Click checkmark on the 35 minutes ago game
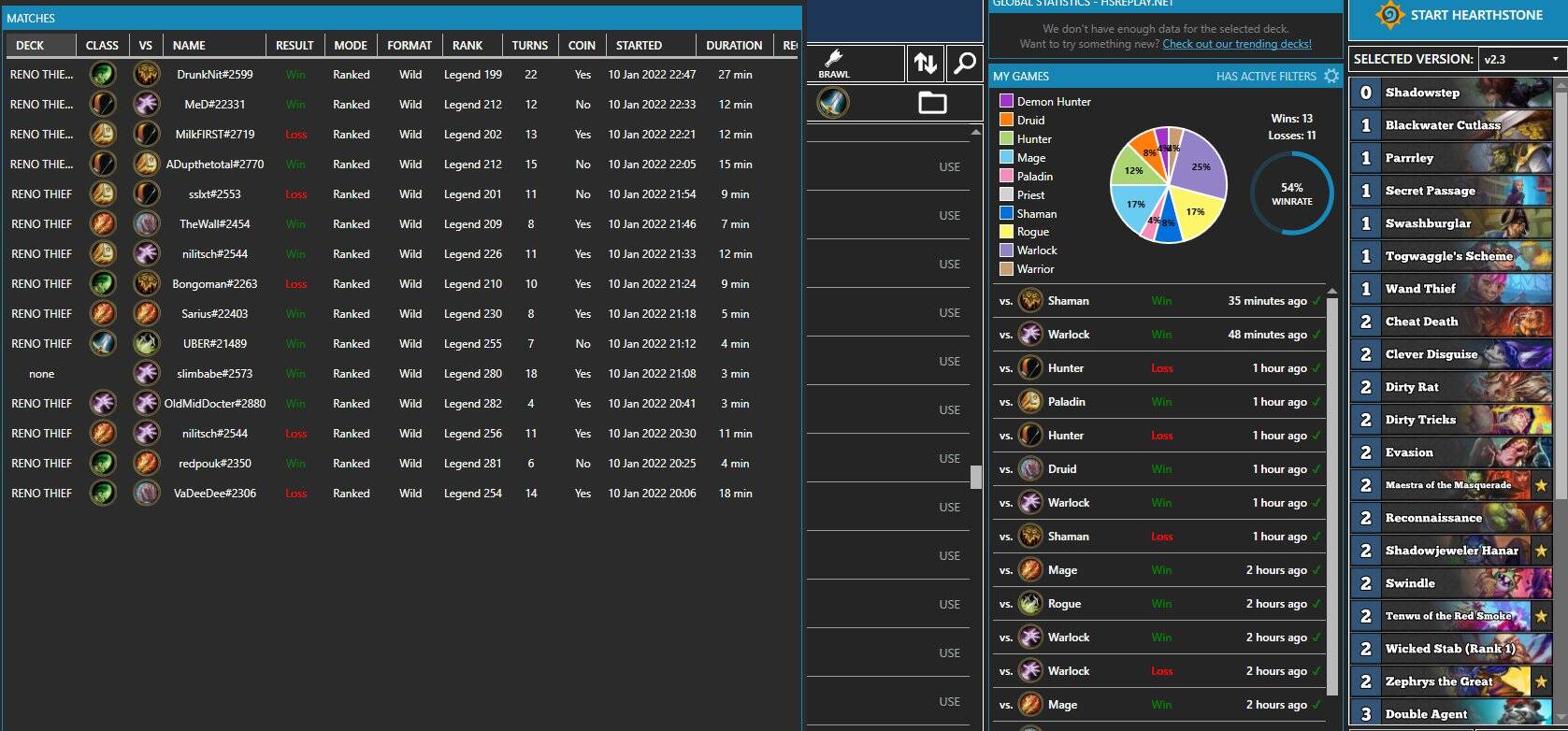Image resolution: width=1568 pixels, height=731 pixels. click(1316, 301)
